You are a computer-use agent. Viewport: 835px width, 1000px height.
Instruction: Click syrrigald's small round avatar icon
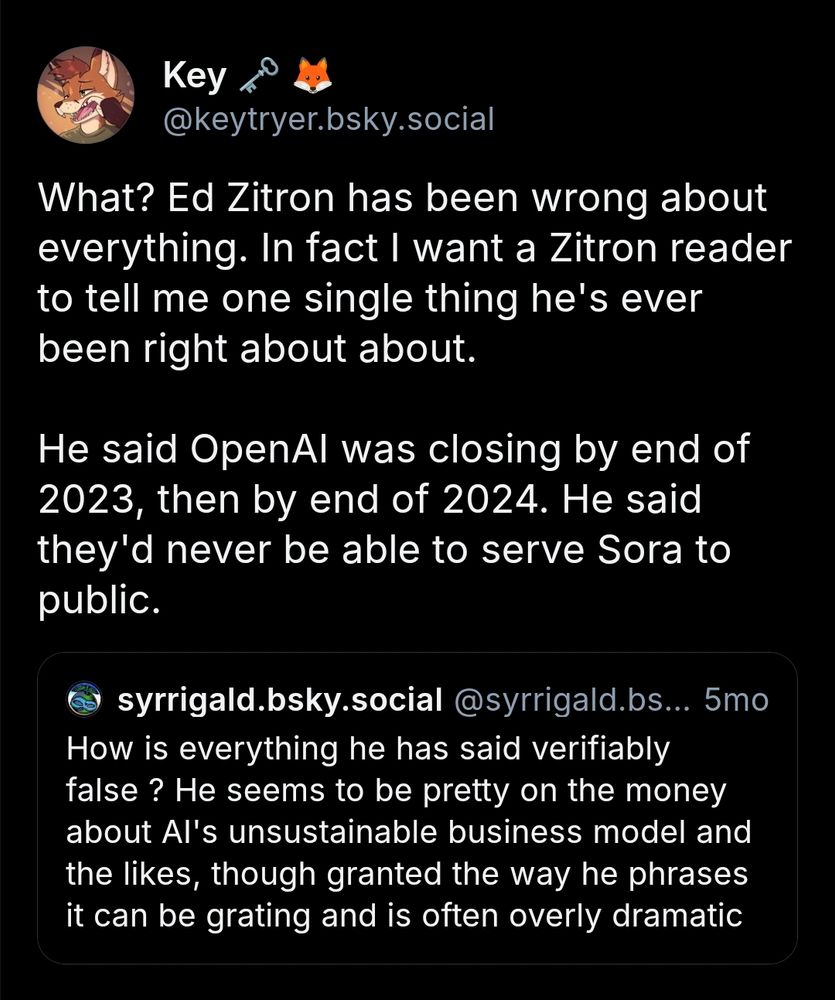(84, 700)
